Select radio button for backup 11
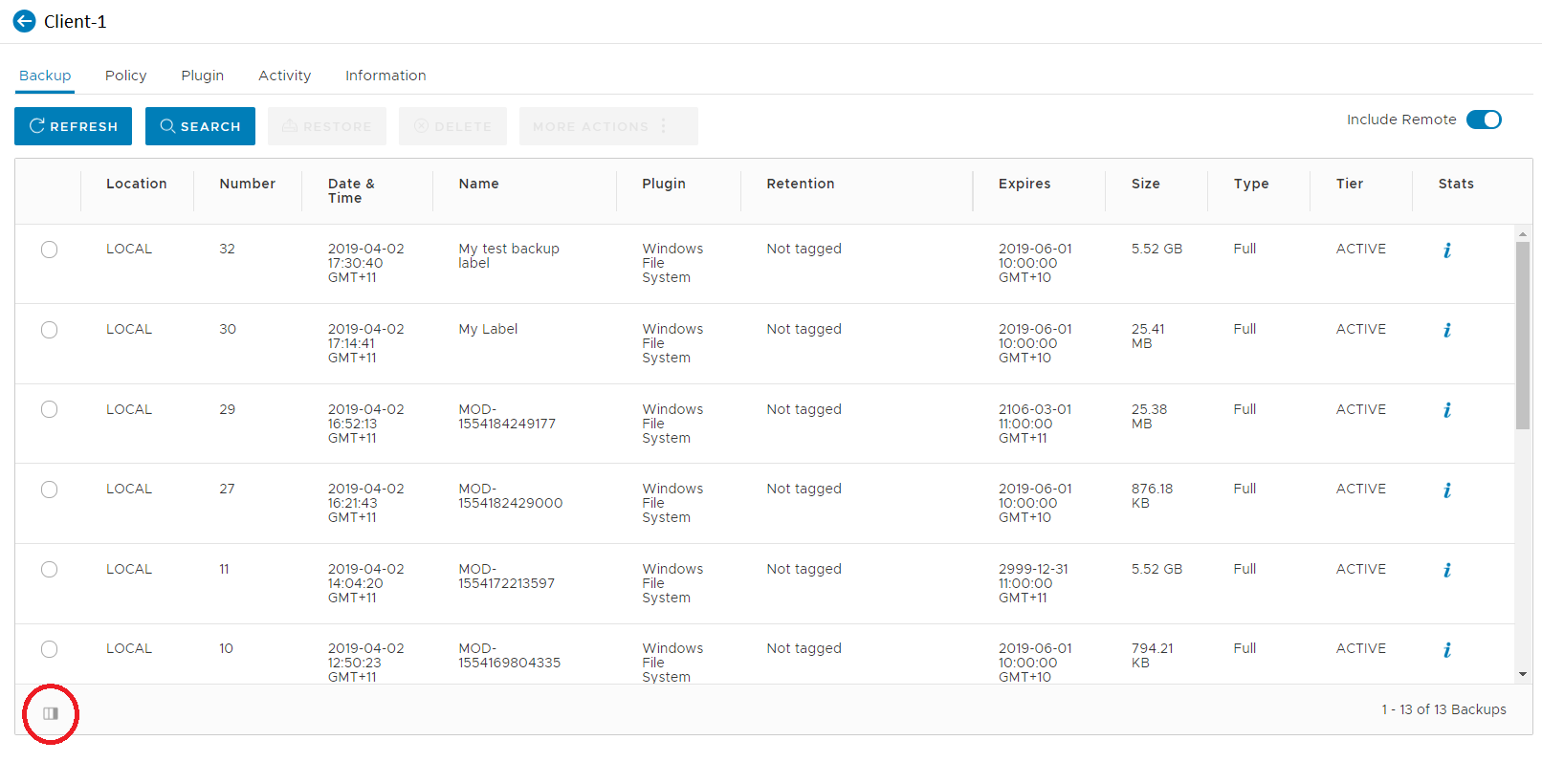 pyautogui.click(x=50, y=570)
